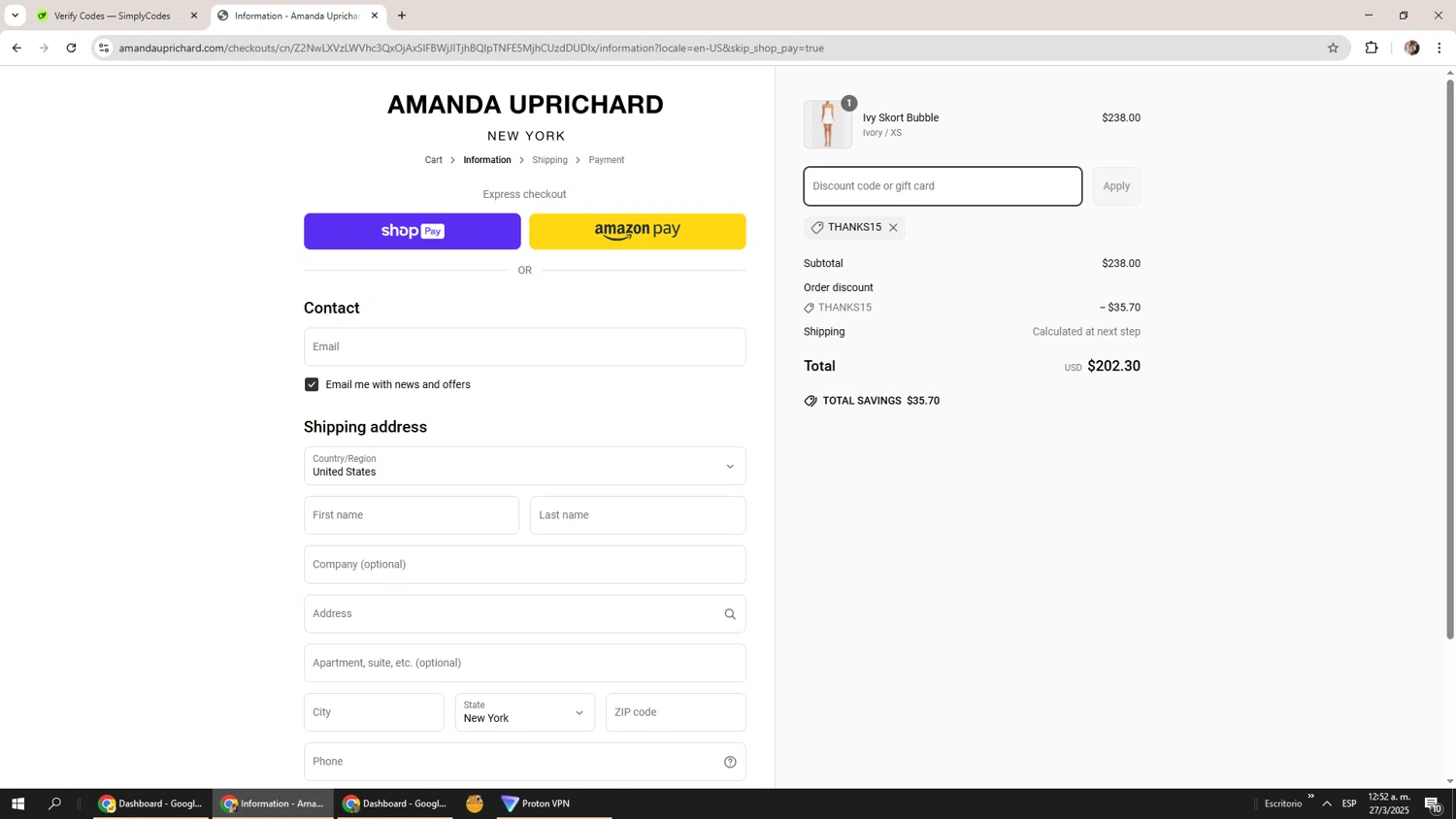Go to Cart breadcrumb
The image size is (1456, 819).
434,160
